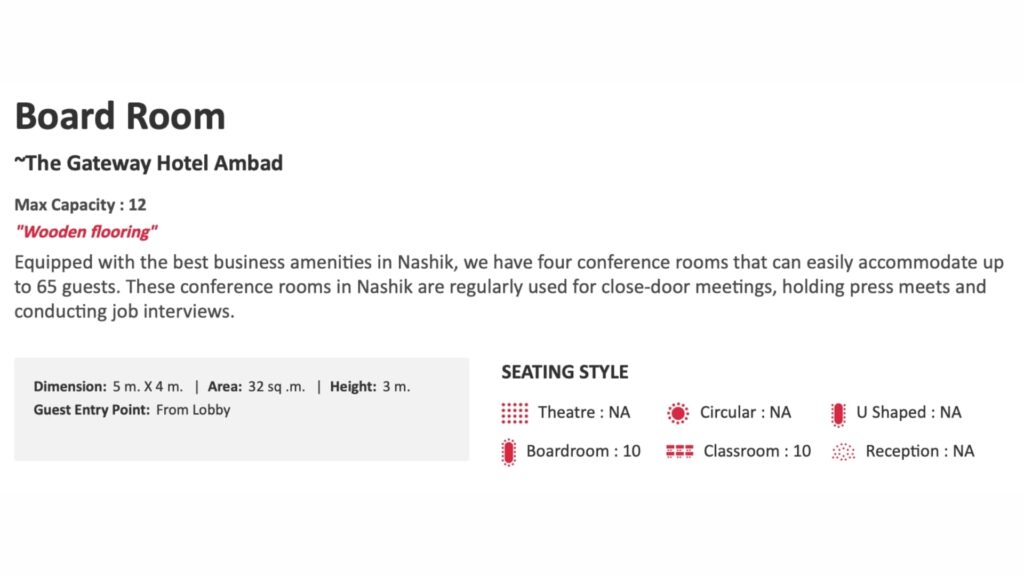
Task: Click the Classroom seating style icon
Action: click(x=679, y=452)
